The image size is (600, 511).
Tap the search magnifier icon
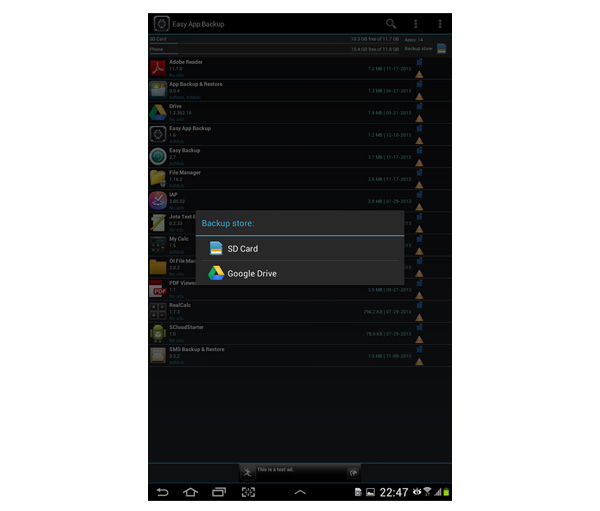(391, 24)
